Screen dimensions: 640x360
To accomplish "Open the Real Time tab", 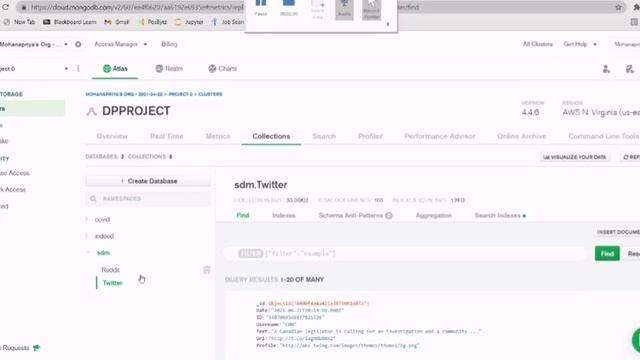I will [x=167, y=136].
